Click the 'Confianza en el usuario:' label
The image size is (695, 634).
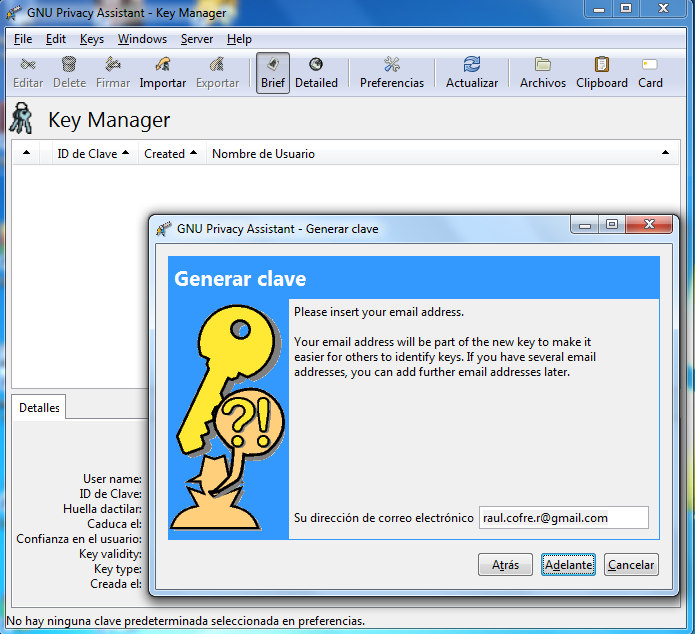[79, 539]
